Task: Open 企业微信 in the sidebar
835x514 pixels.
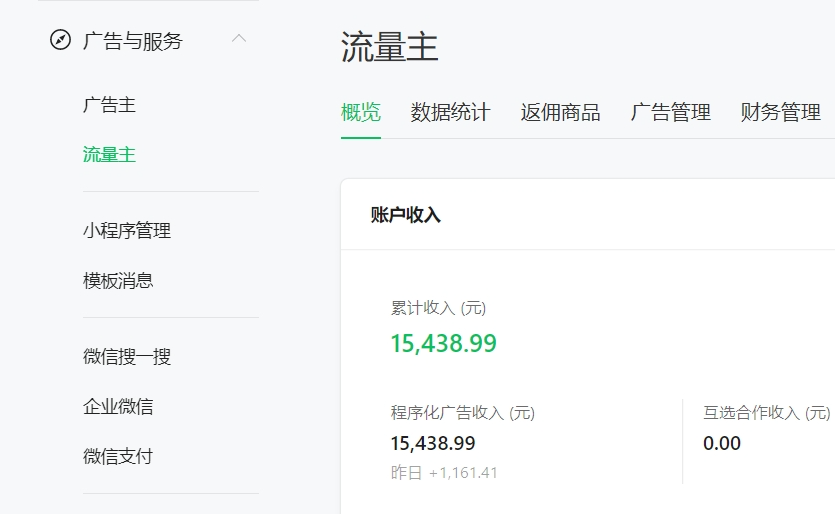Action: tap(118, 406)
